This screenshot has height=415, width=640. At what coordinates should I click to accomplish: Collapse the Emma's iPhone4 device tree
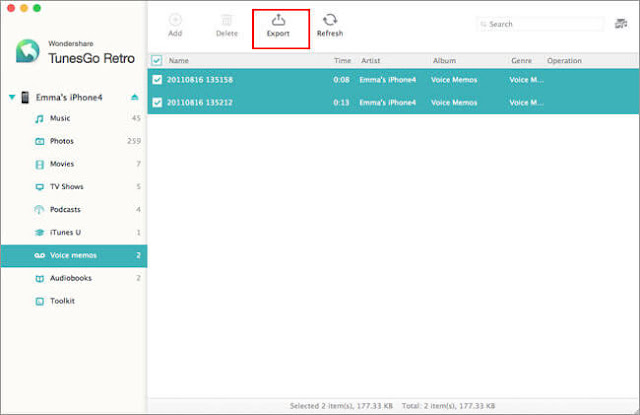[x=12, y=97]
